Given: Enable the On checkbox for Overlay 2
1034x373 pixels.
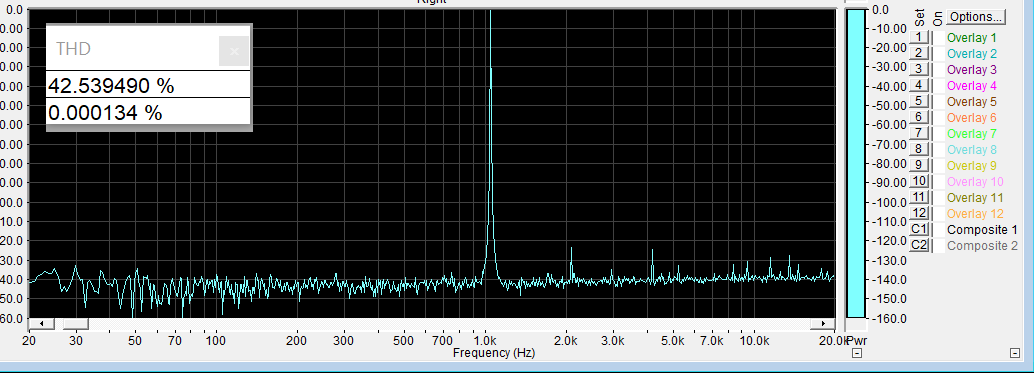Looking at the screenshot, I should click(937, 53).
